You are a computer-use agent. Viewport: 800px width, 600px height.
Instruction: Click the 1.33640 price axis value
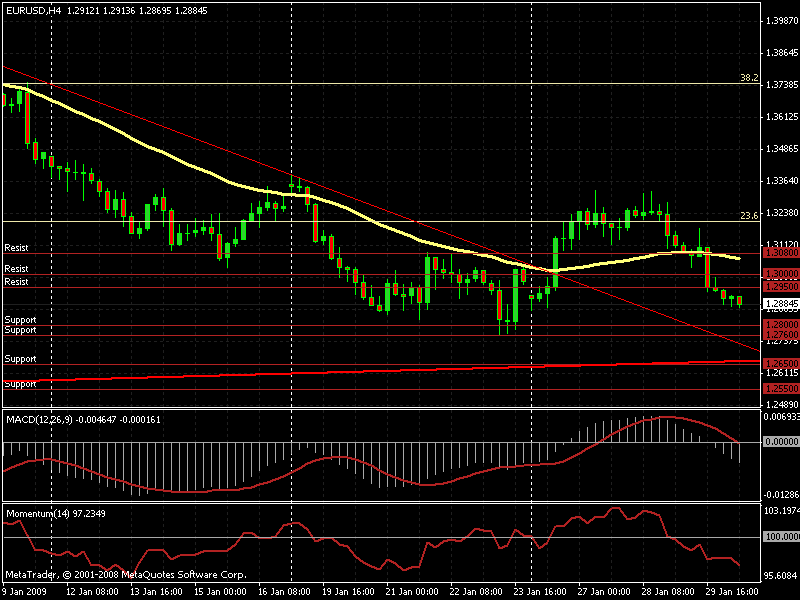pyautogui.click(x=782, y=181)
